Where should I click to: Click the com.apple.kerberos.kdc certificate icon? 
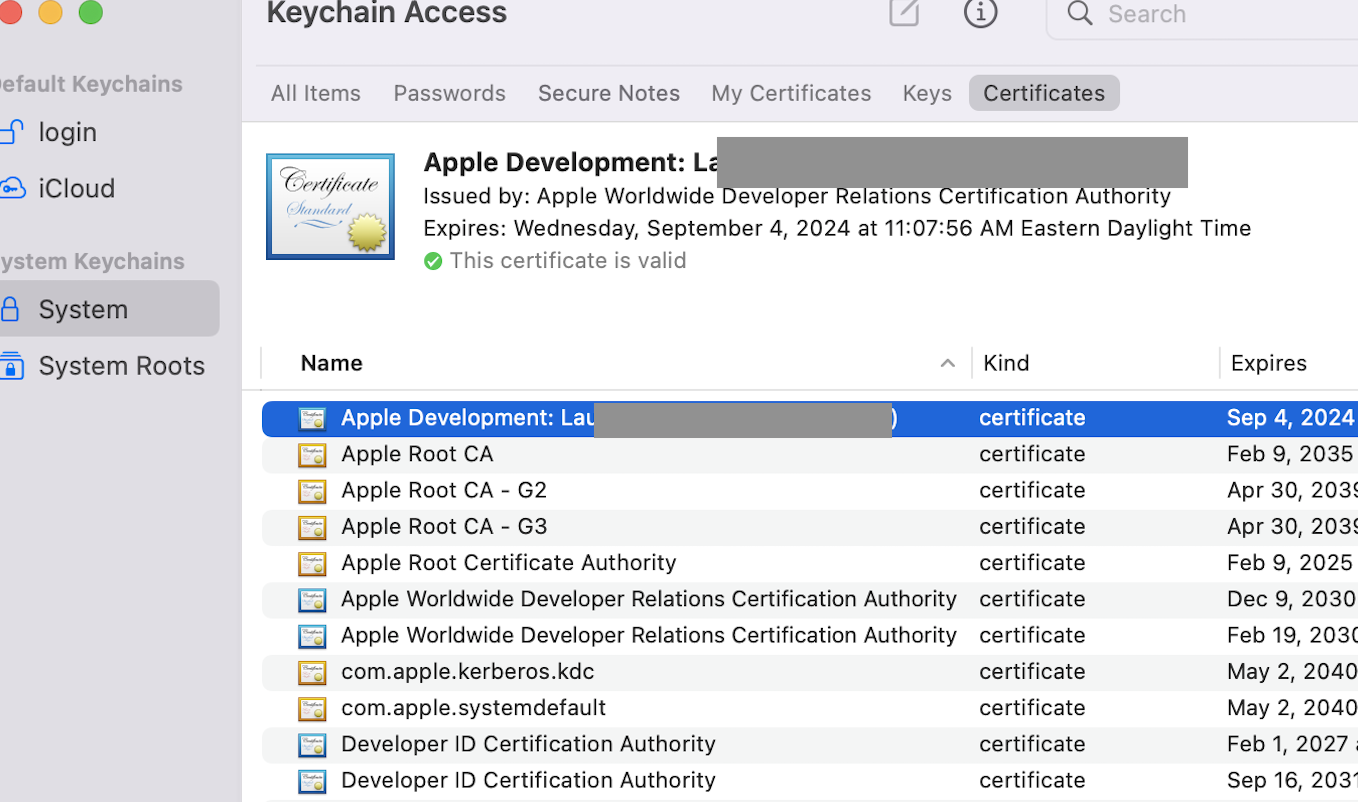pos(312,672)
